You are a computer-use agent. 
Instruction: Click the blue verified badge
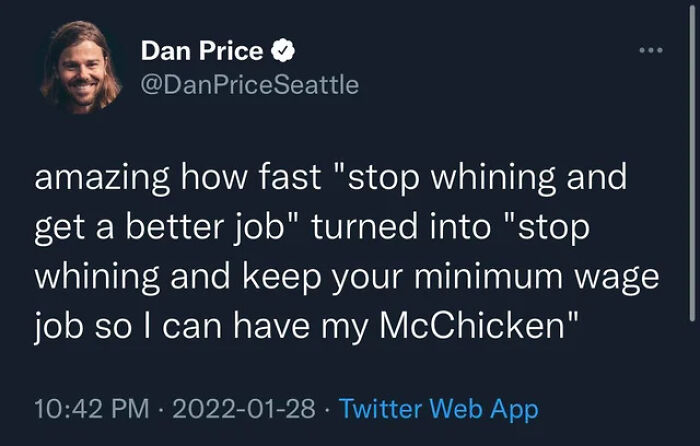coord(283,50)
